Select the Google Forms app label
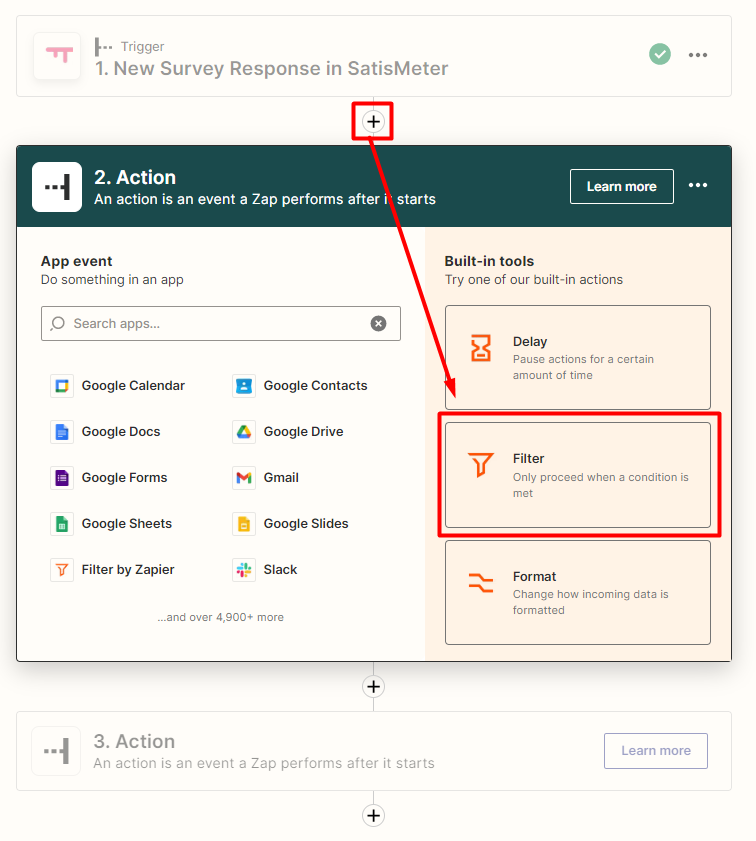Viewport: 756px width, 841px height. (124, 478)
